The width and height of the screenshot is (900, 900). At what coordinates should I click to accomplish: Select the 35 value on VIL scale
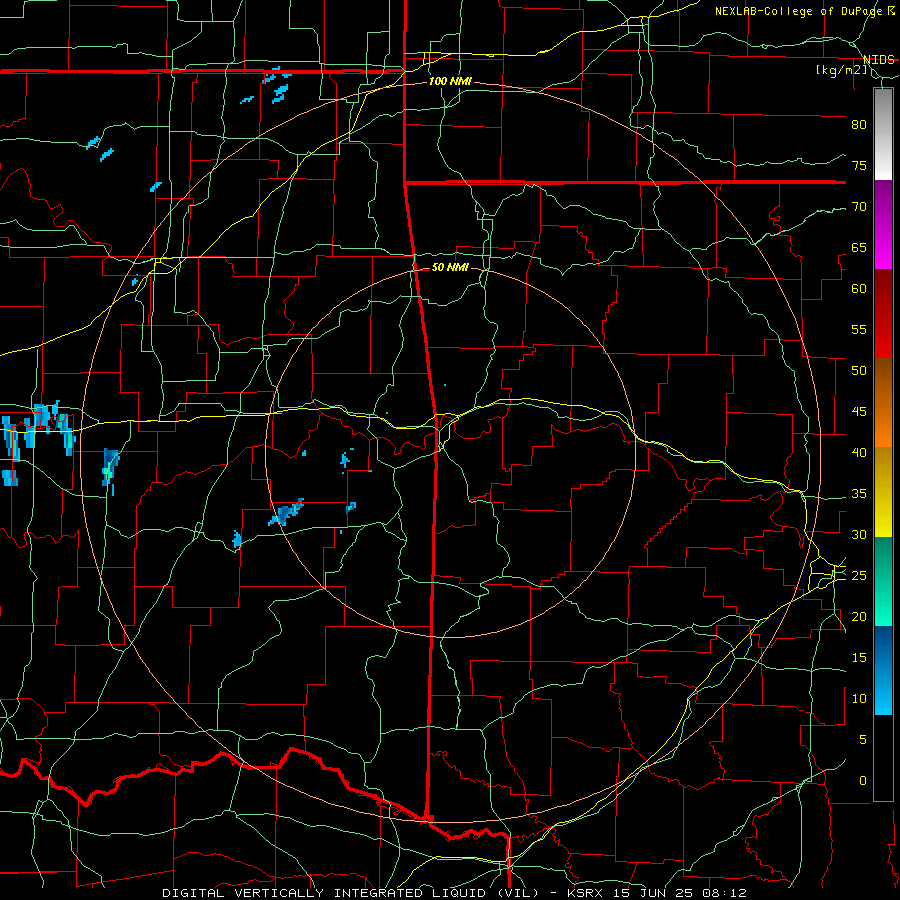tap(859, 494)
